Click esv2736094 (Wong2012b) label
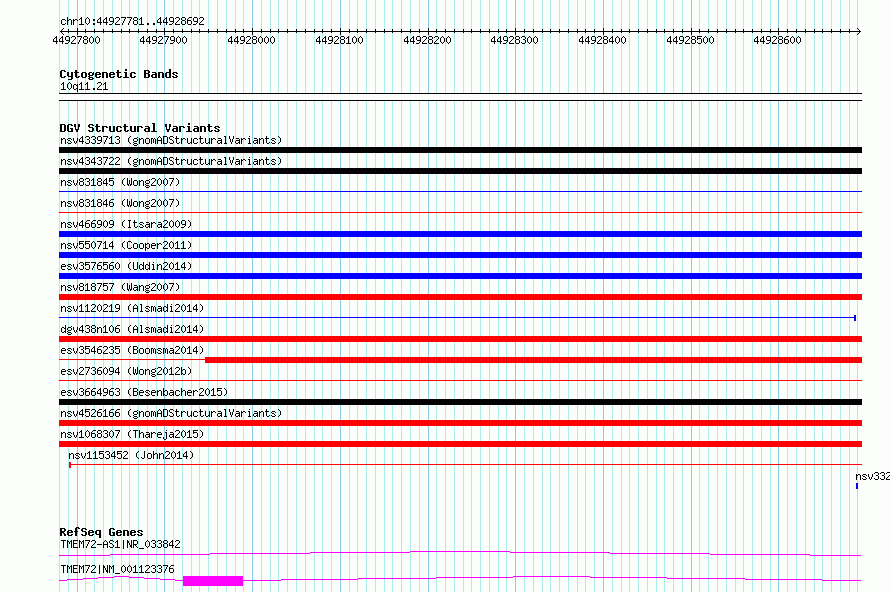890x592 pixels. (126, 371)
